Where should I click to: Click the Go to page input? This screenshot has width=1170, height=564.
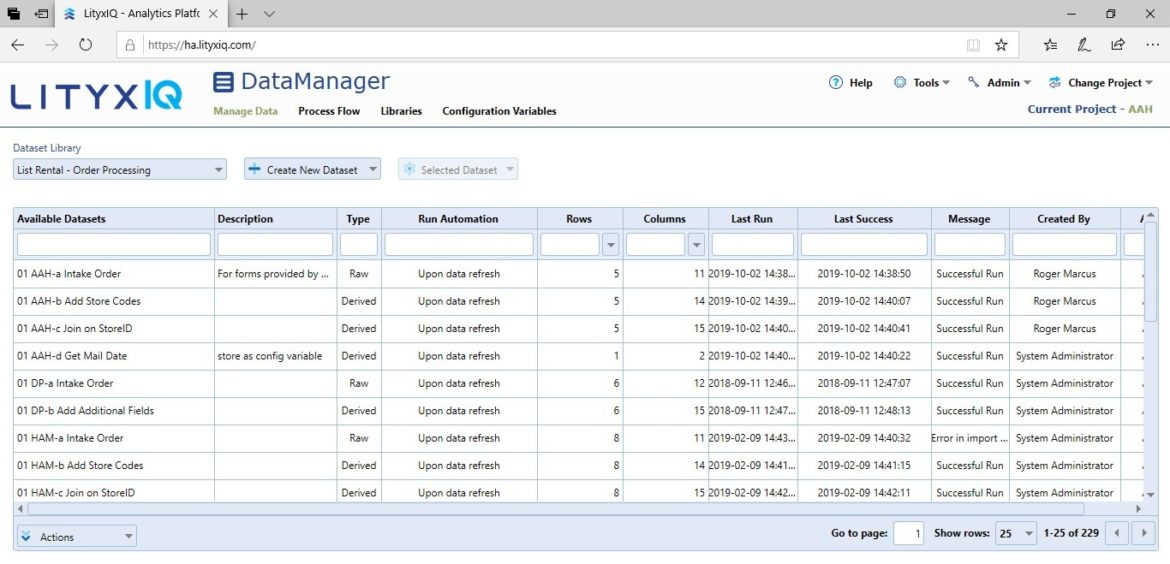coord(908,533)
